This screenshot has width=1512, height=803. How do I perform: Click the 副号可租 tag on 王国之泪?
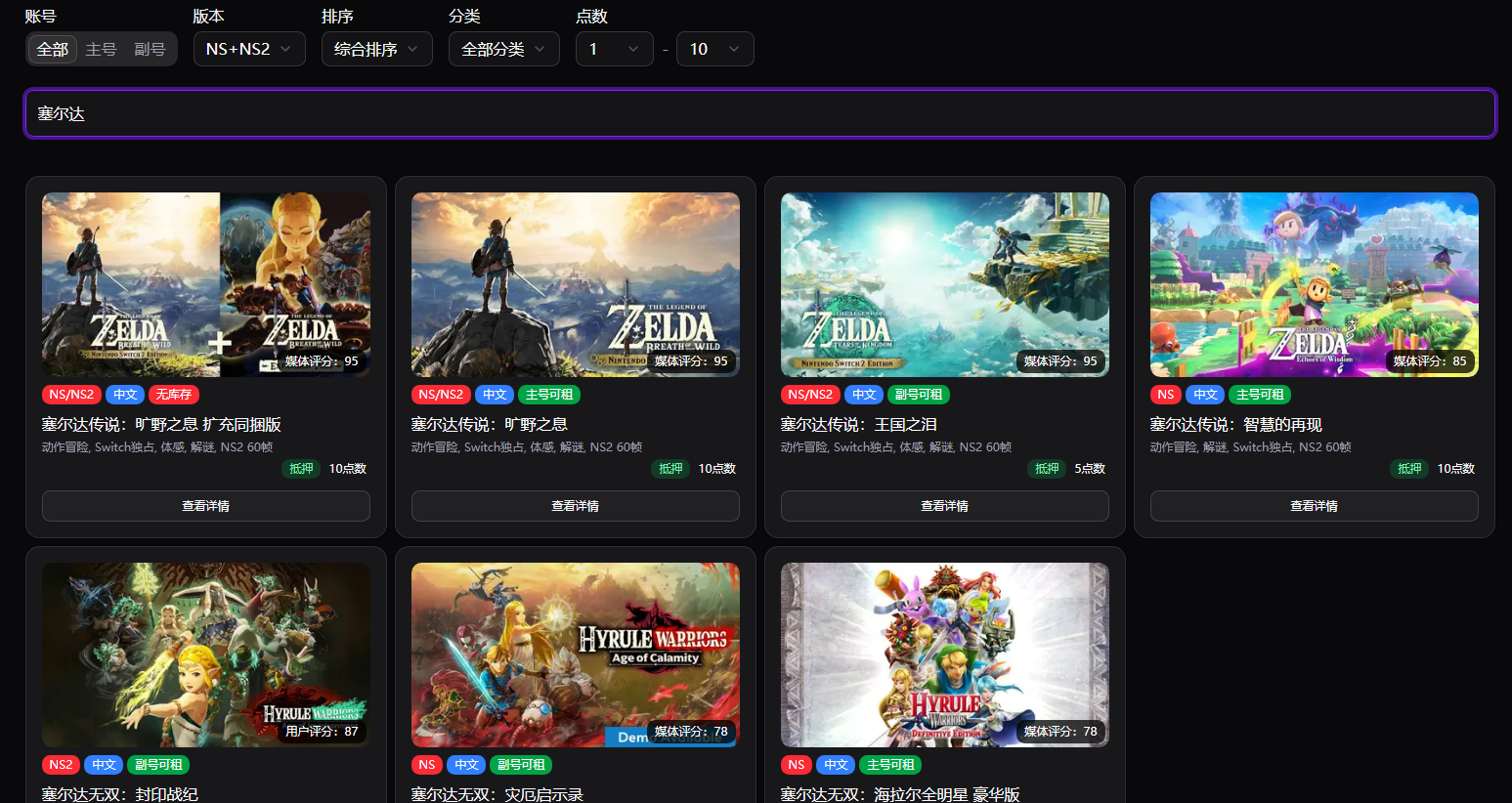tap(917, 395)
